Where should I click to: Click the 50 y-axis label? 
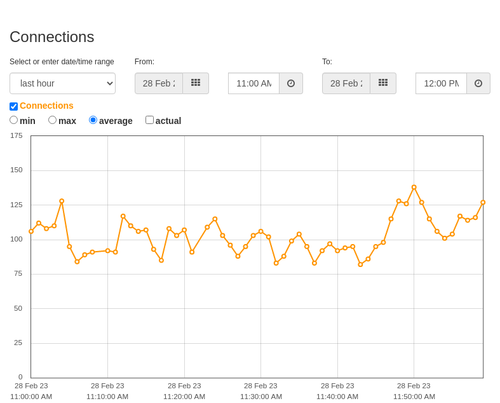(18, 308)
